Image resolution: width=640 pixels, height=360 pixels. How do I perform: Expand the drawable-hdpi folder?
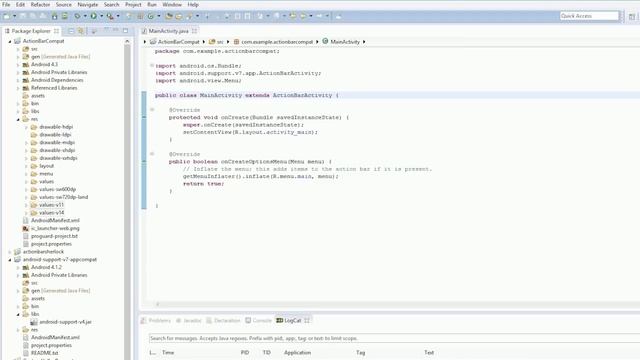27,127
